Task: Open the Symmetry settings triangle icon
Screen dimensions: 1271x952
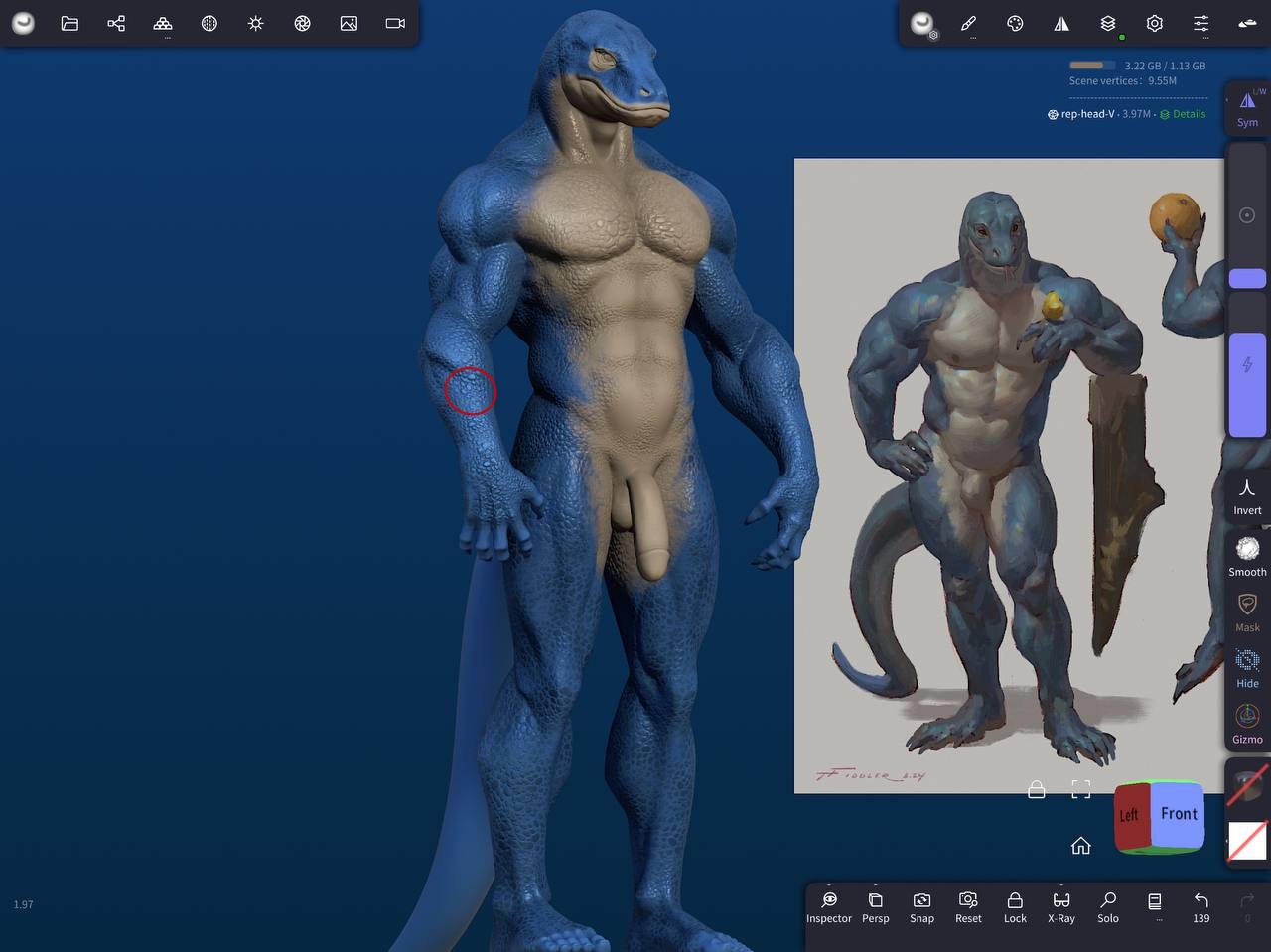Action: [x=1061, y=23]
